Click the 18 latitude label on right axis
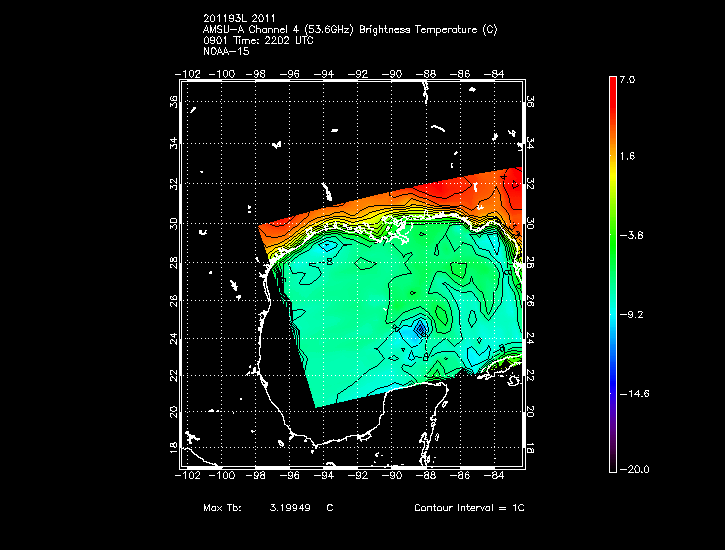Screen dimensions: 725x550 (x=531, y=448)
